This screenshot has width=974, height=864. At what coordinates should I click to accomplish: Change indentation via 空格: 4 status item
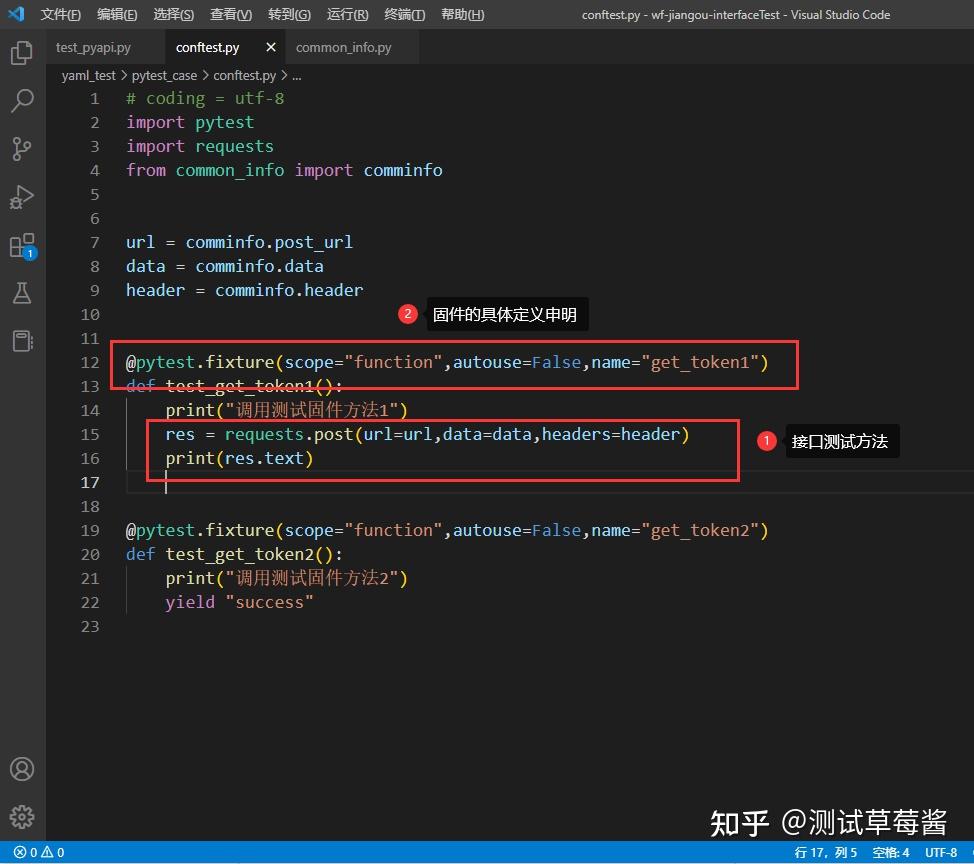pyautogui.click(x=890, y=852)
